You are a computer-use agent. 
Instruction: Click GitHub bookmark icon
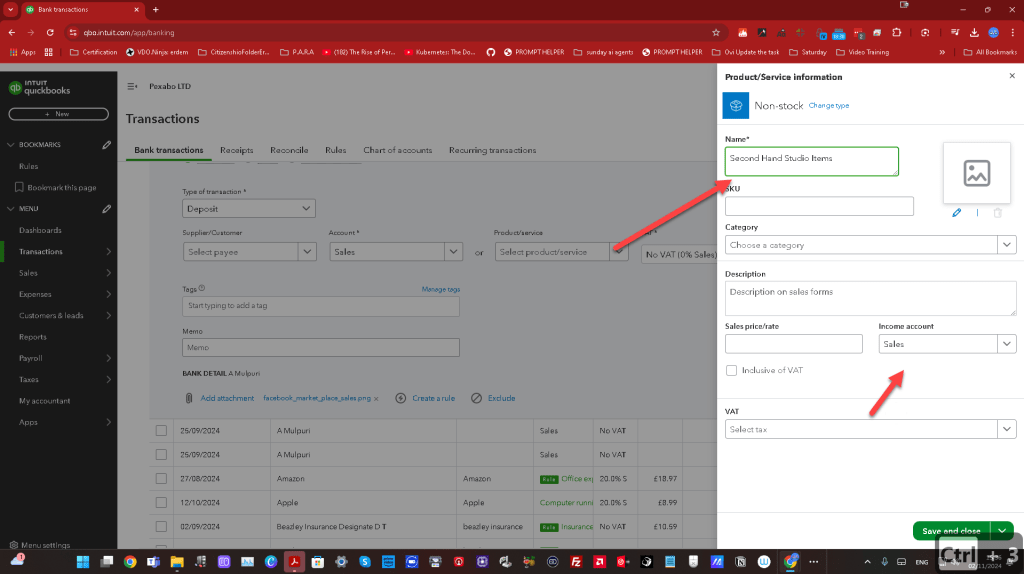[490, 52]
